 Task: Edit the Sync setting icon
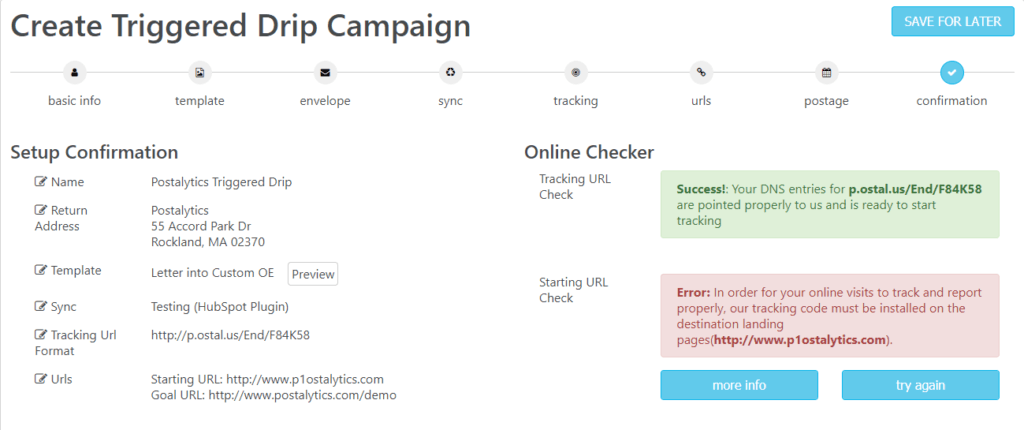point(40,306)
